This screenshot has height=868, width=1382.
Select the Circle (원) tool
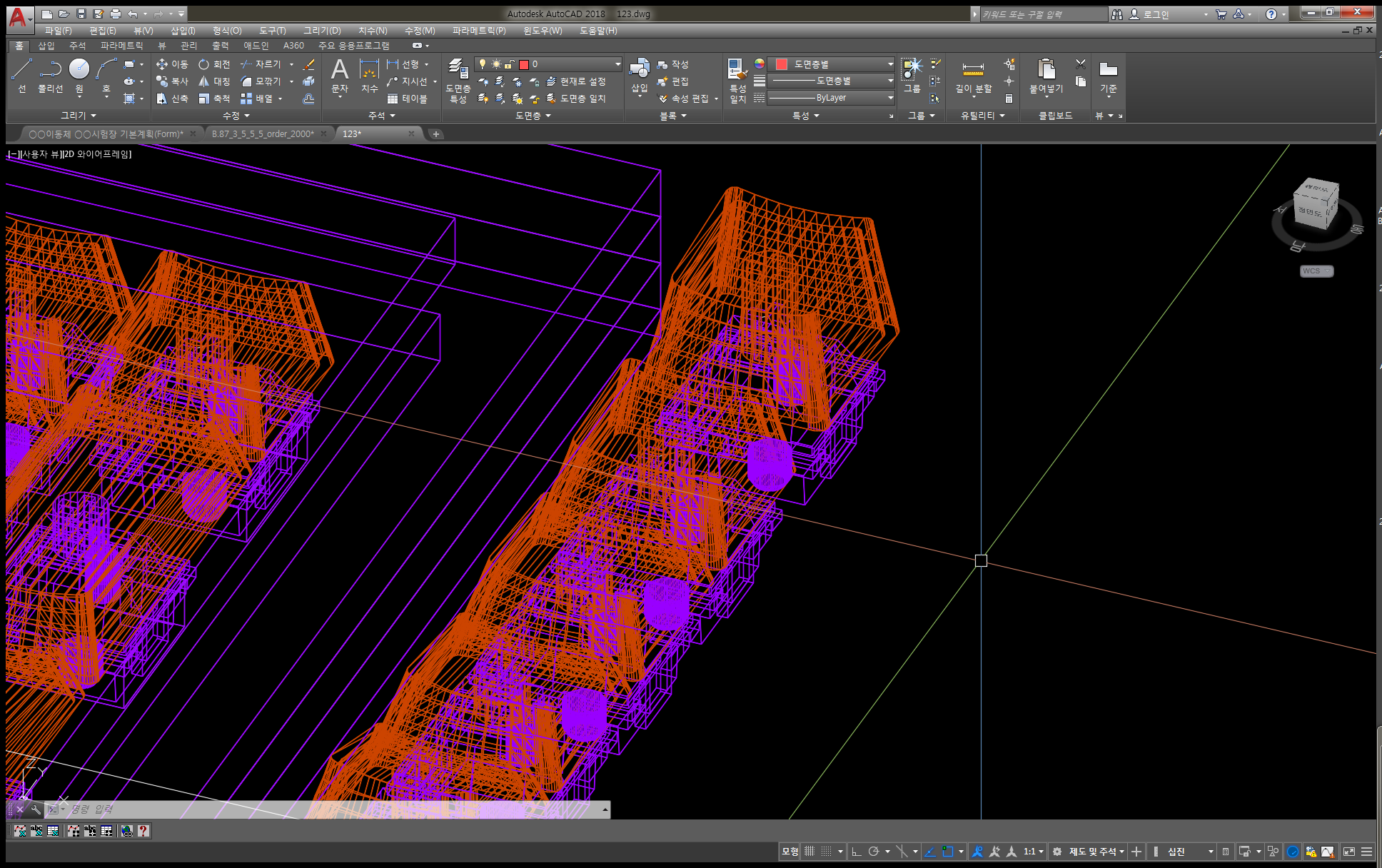(79, 76)
